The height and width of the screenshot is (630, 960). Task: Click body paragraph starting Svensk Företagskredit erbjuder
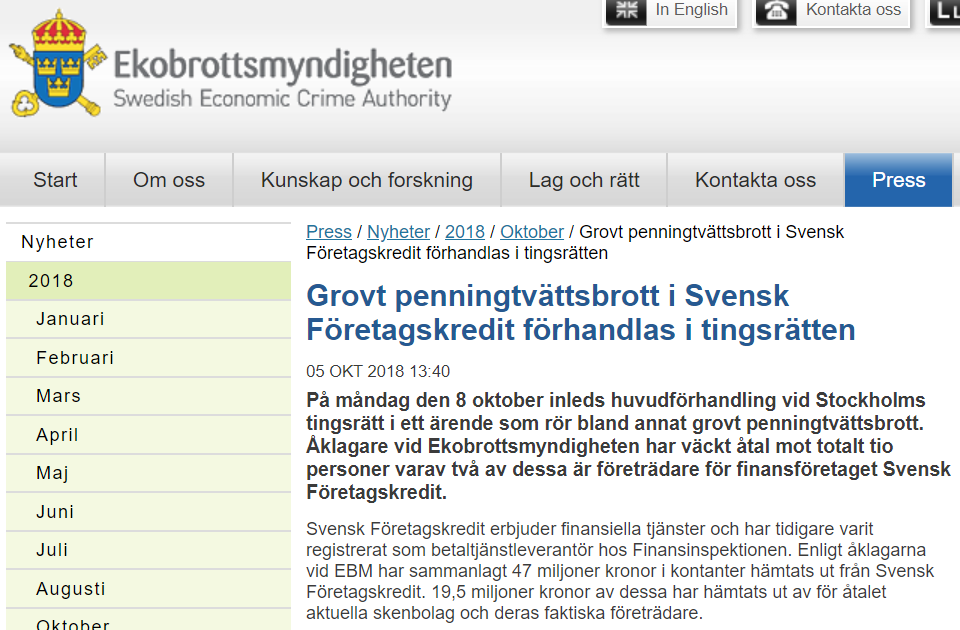pyautogui.click(x=620, y=571)
